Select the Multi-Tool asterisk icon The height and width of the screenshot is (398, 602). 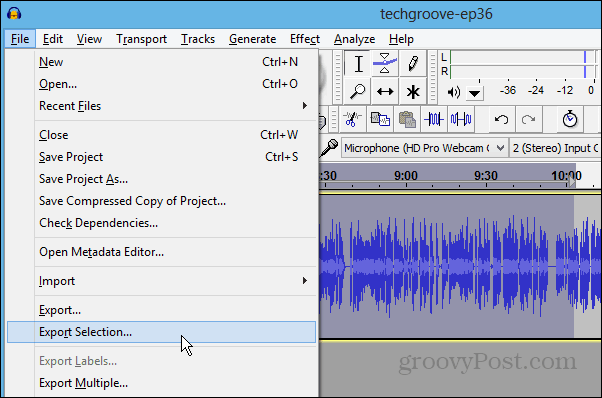(413, 91)
